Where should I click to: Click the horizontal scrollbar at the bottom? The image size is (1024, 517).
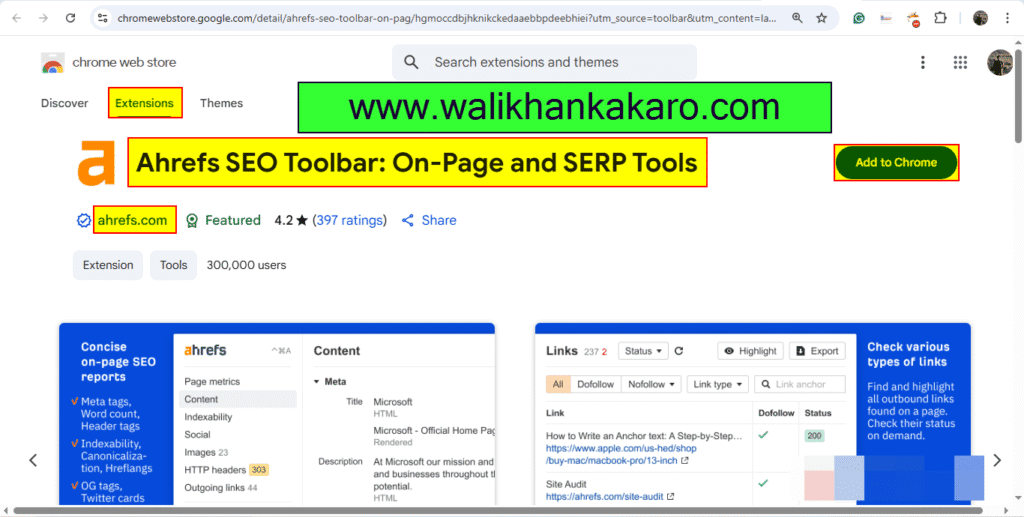[x=498, y=510]
